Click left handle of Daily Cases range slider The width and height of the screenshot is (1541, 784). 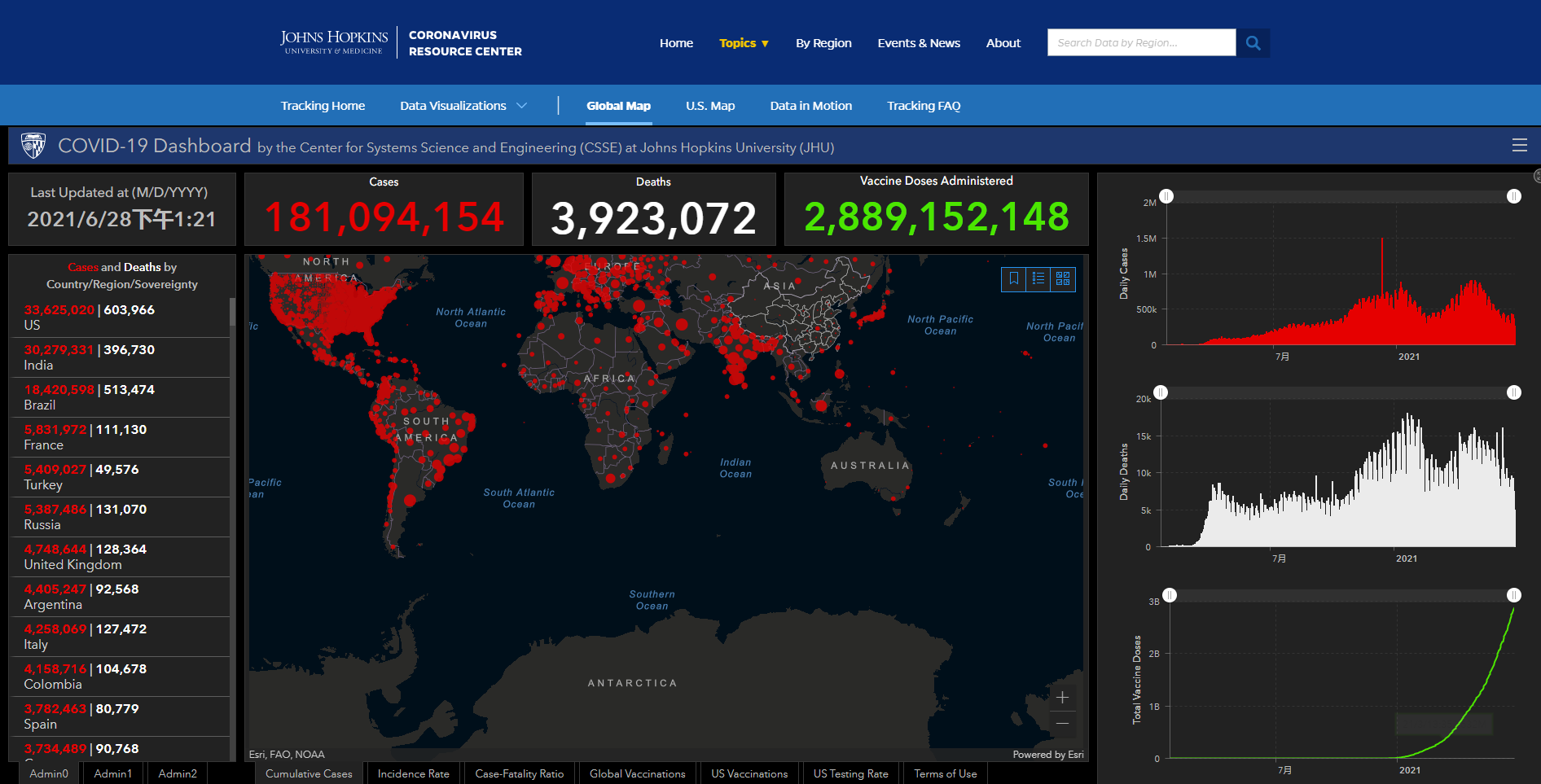[x=1166, y=196]
